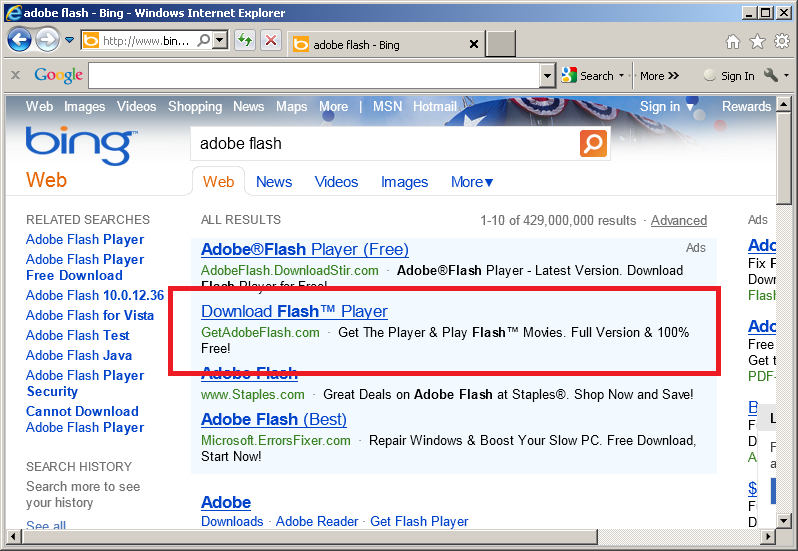Viewport: 798px width, 551px height.
Task: Select 'Adobe Flash Player Free Download' search
Action: pyautogui.click(x=85, y=267)
